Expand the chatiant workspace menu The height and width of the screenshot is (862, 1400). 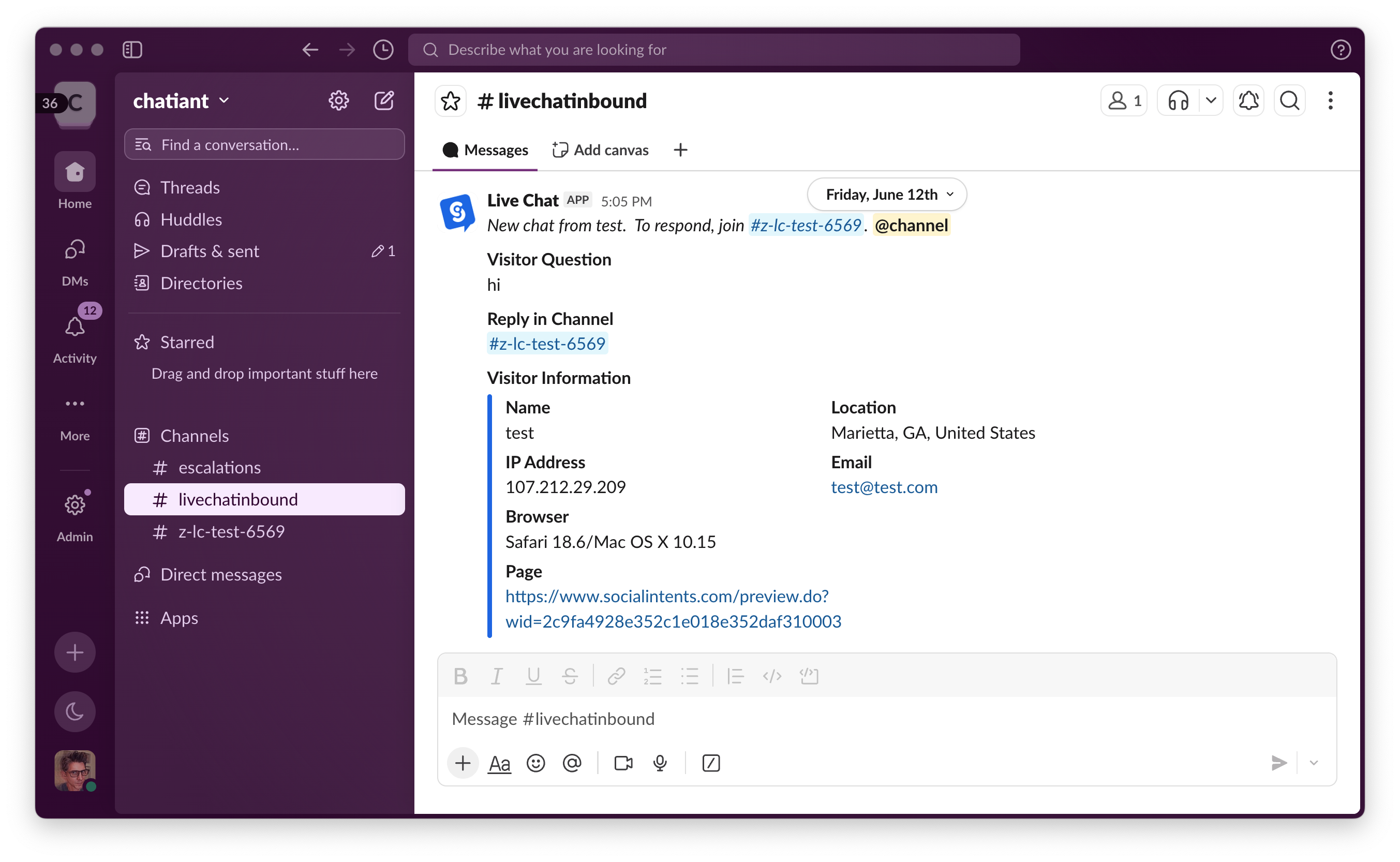[x=181, y=101]
